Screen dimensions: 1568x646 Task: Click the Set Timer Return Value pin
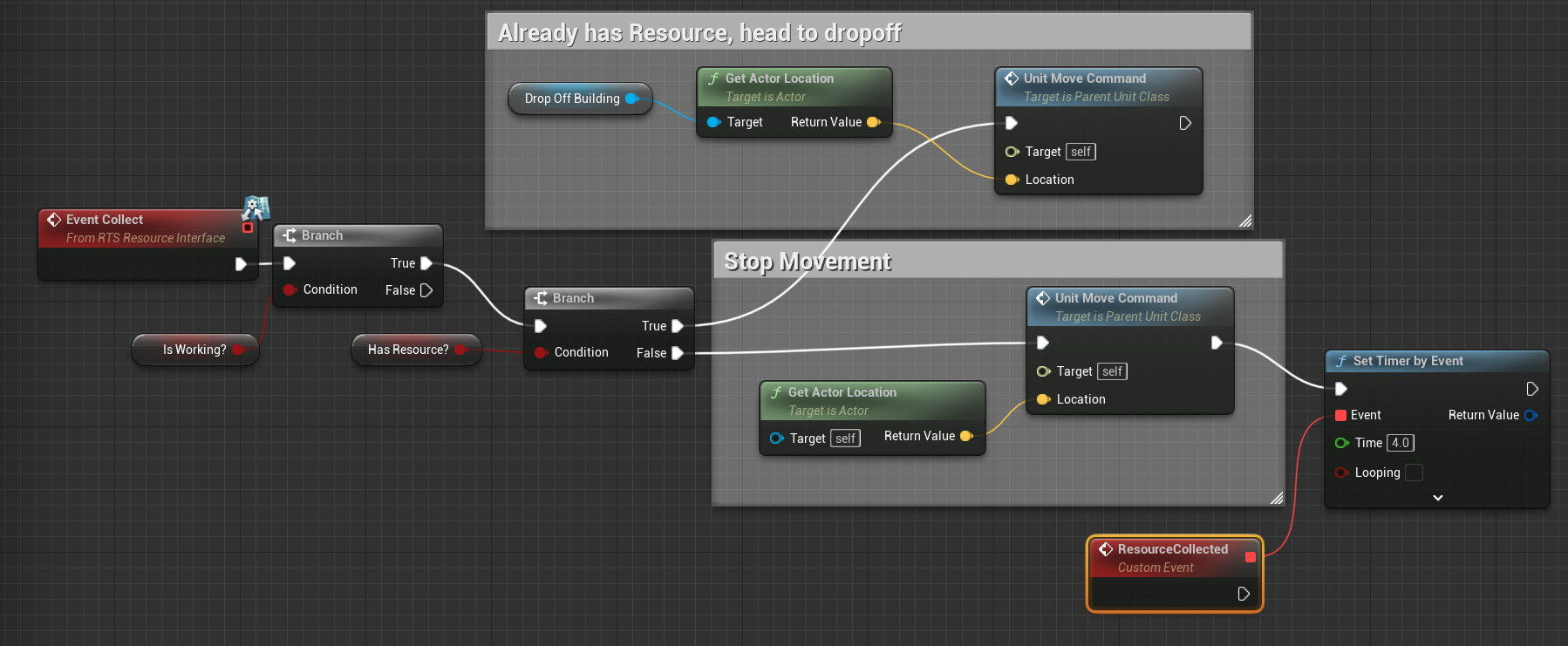(x=1530, y=415)
